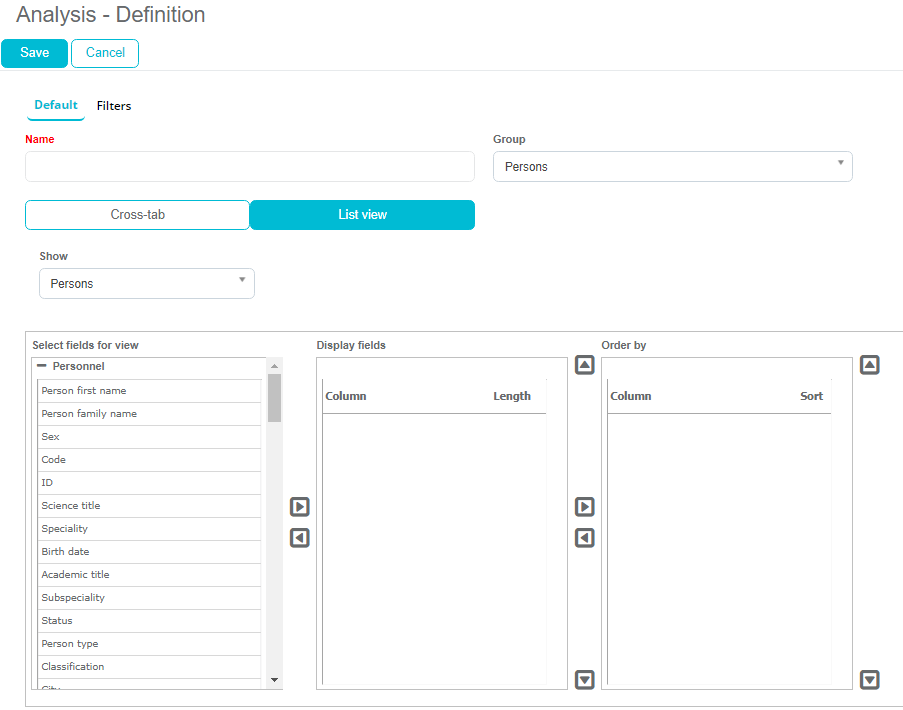903x710 pixels.
Task: Click add-to-Order-by right arrow icon
Action: coord(586,507)
